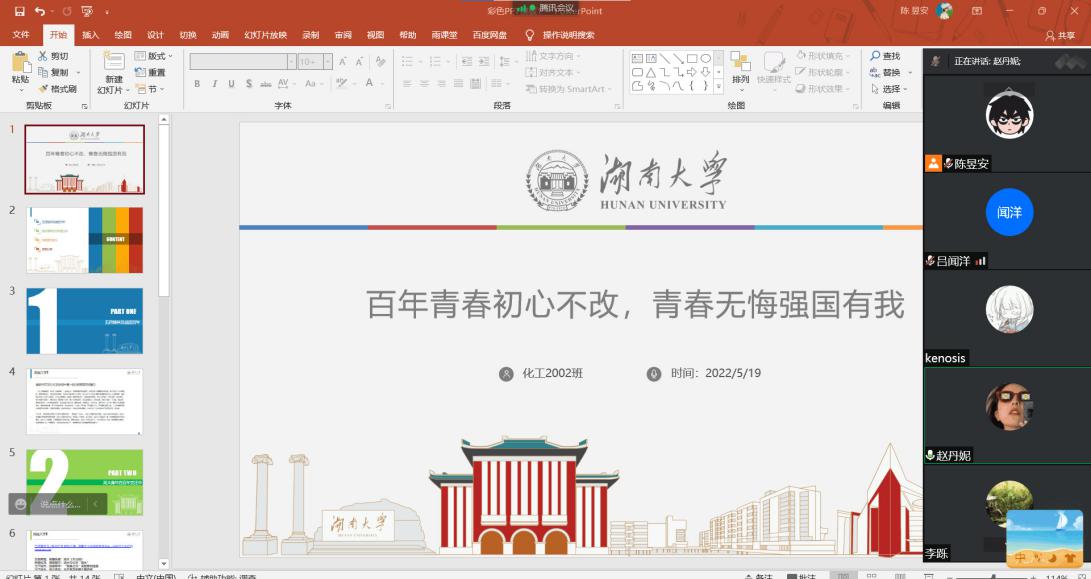
Task: Toggle Underline formatting
Action: (231, 84)
